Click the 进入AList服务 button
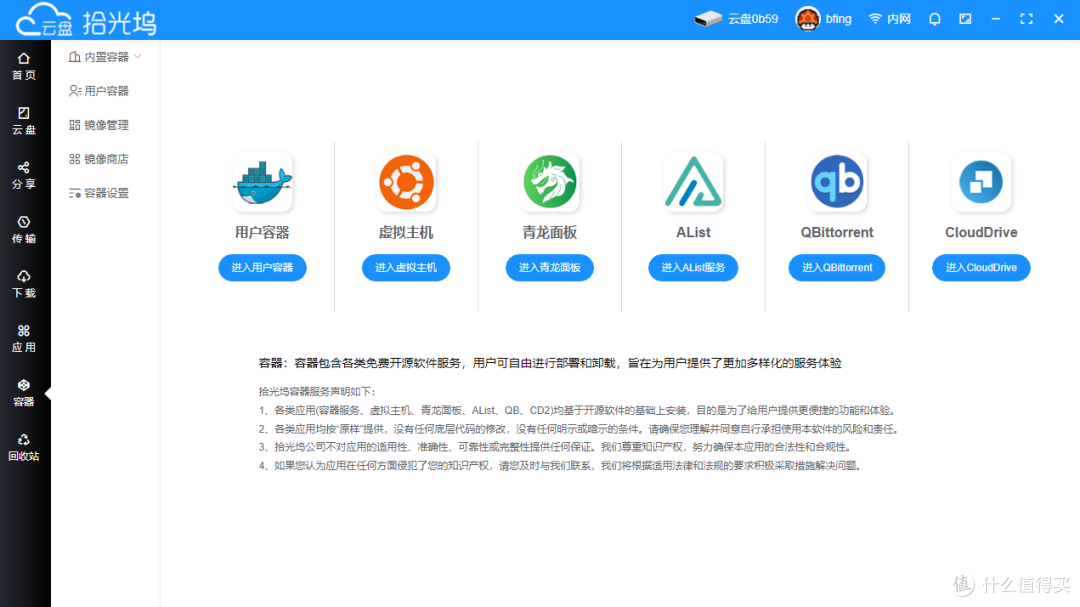Viewport: 1080px width, 607px height. pyautogui.click(x=693, y=267)
